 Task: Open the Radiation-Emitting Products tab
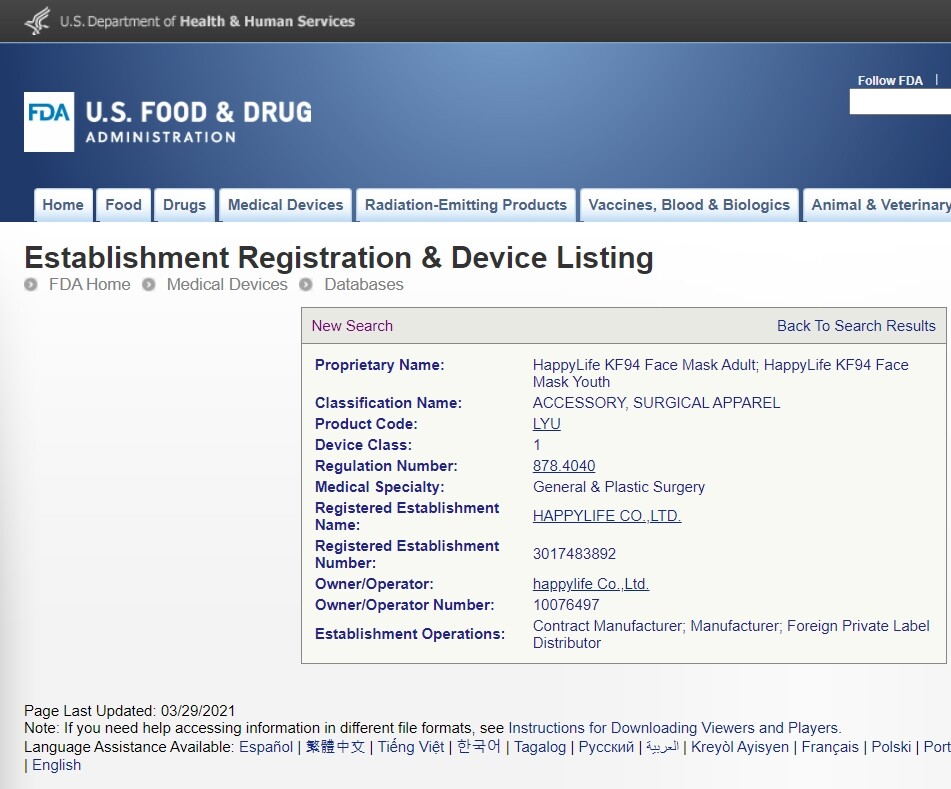(x=466, y=205)
